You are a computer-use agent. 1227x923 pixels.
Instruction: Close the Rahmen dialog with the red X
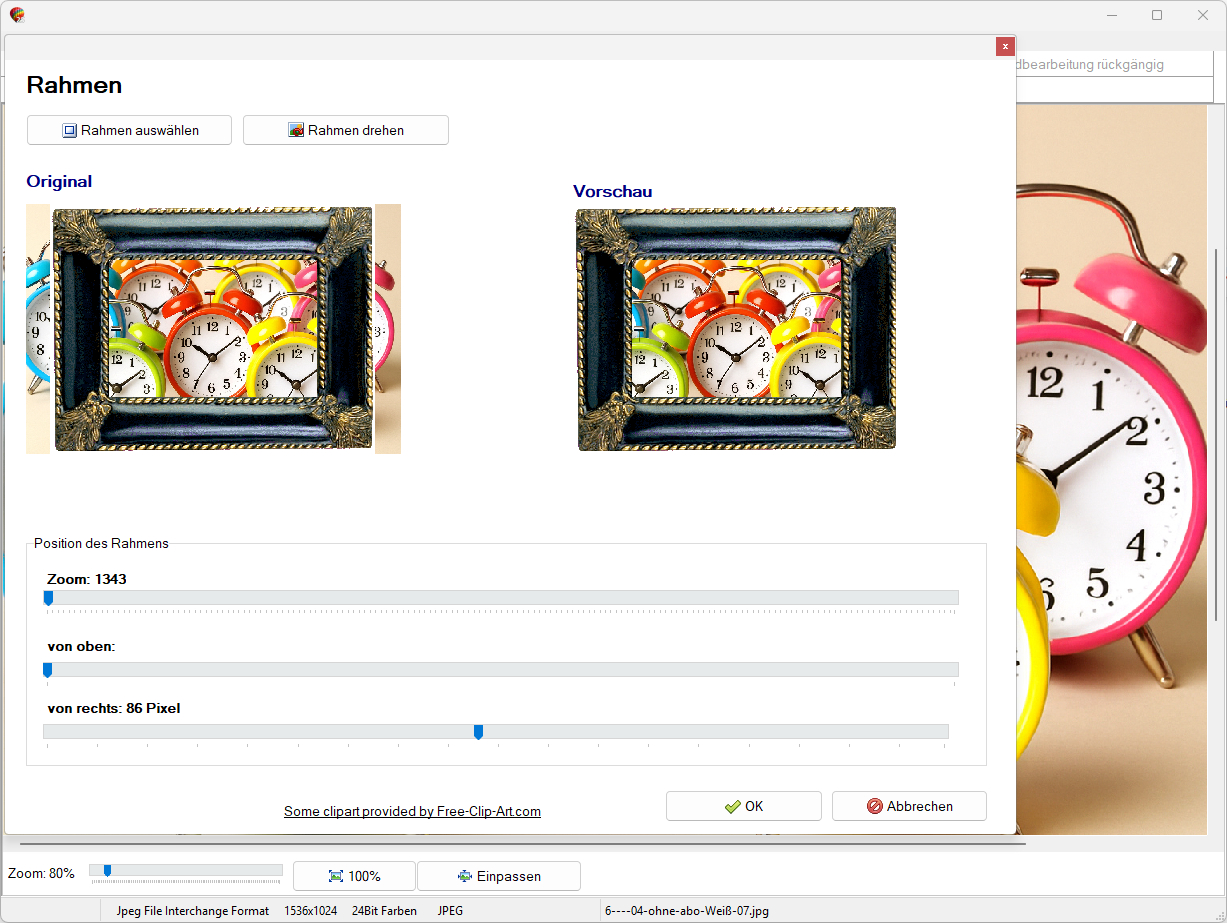point(1005,47)
